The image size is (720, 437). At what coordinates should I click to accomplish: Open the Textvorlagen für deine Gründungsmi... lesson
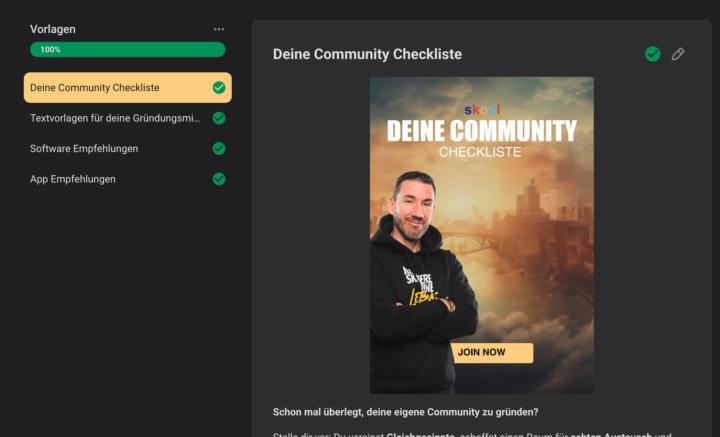tap(128, 118)
